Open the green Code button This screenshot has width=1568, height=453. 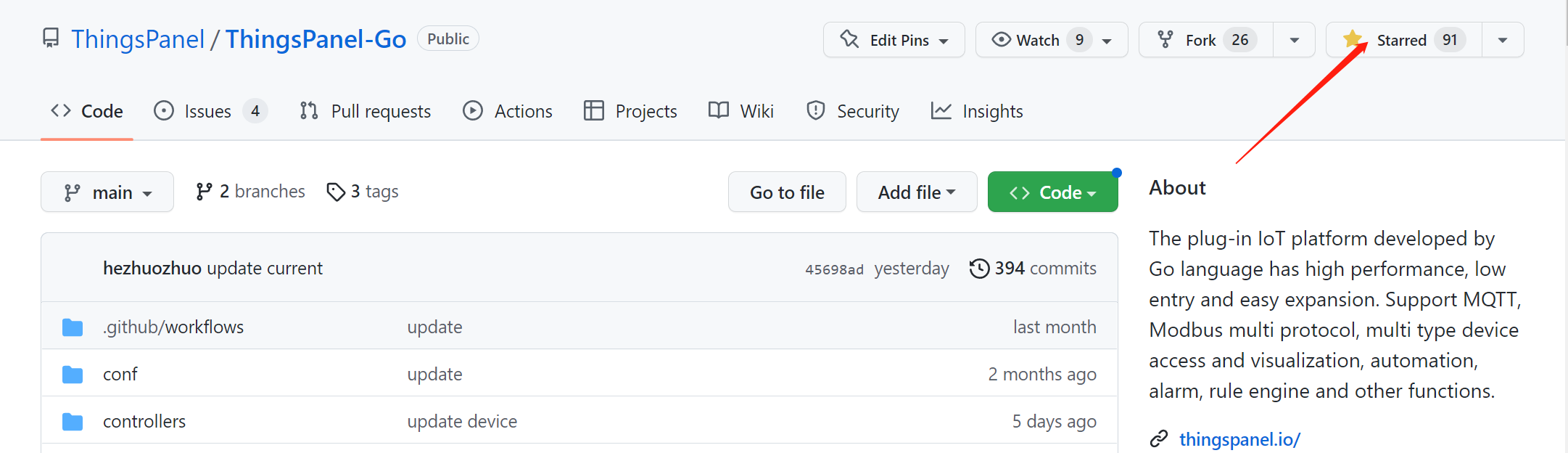click(x=1053, y=192)
